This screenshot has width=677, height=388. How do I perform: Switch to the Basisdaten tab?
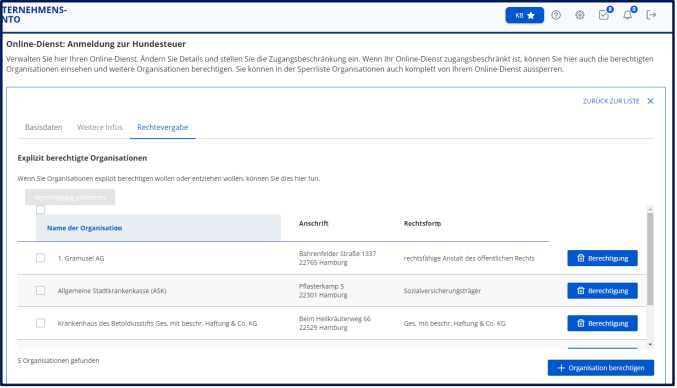coord(44,128)
